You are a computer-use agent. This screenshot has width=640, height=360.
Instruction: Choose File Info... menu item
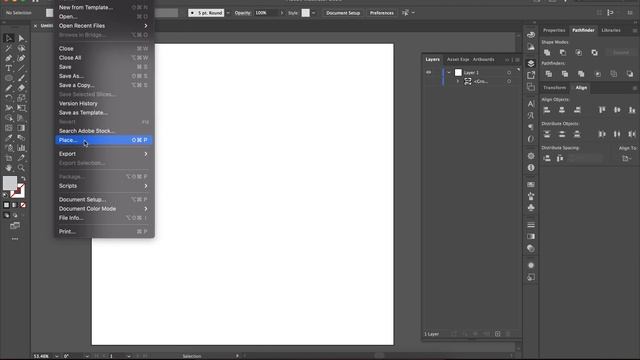(x=103, y=218)
